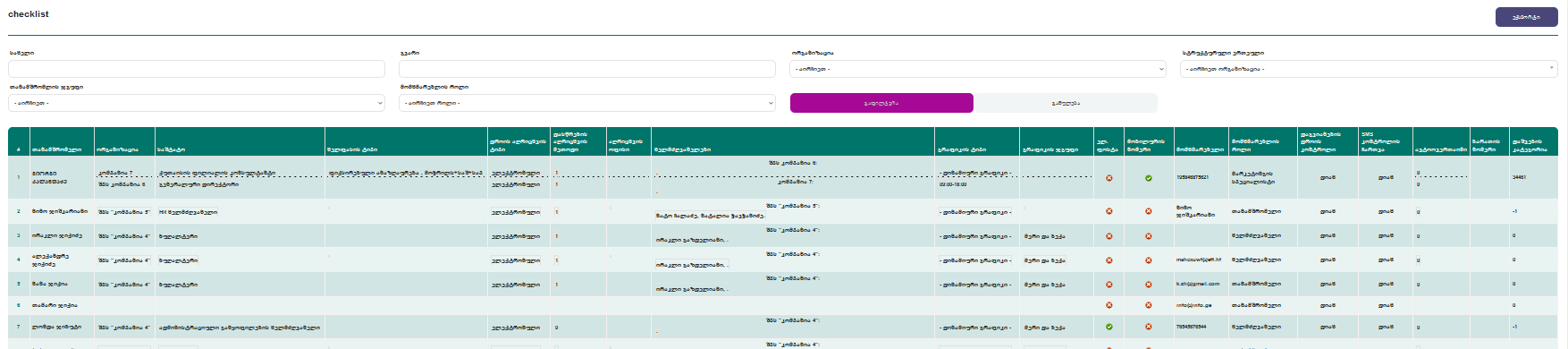Click row 7 mobile number red cross icon
This screenshot has height=349, width=1568.
[1149, 327]
